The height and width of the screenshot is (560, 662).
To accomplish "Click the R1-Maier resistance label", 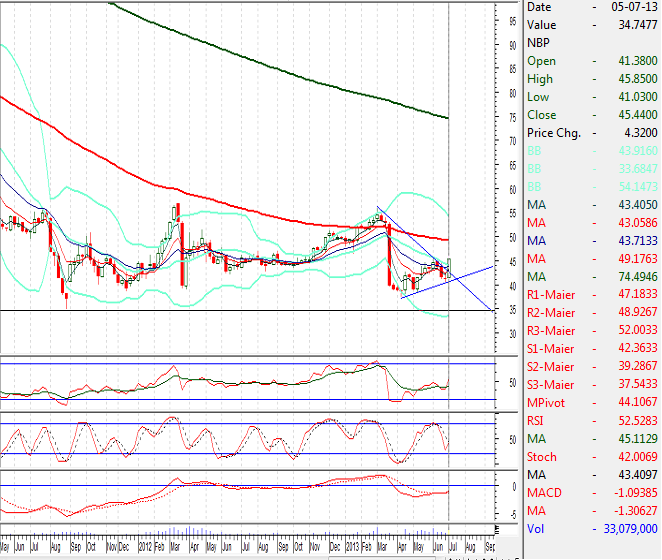I will click(552, 295).
